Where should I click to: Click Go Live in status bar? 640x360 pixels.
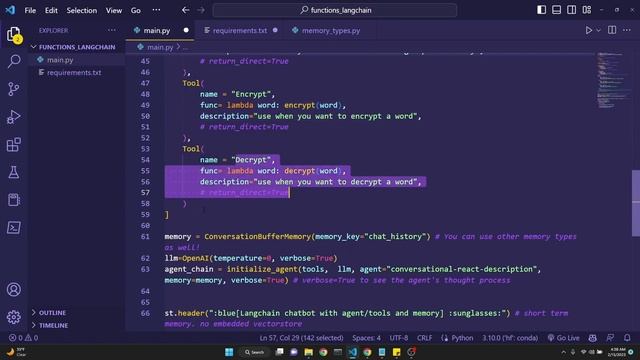(x=563, y=338)
